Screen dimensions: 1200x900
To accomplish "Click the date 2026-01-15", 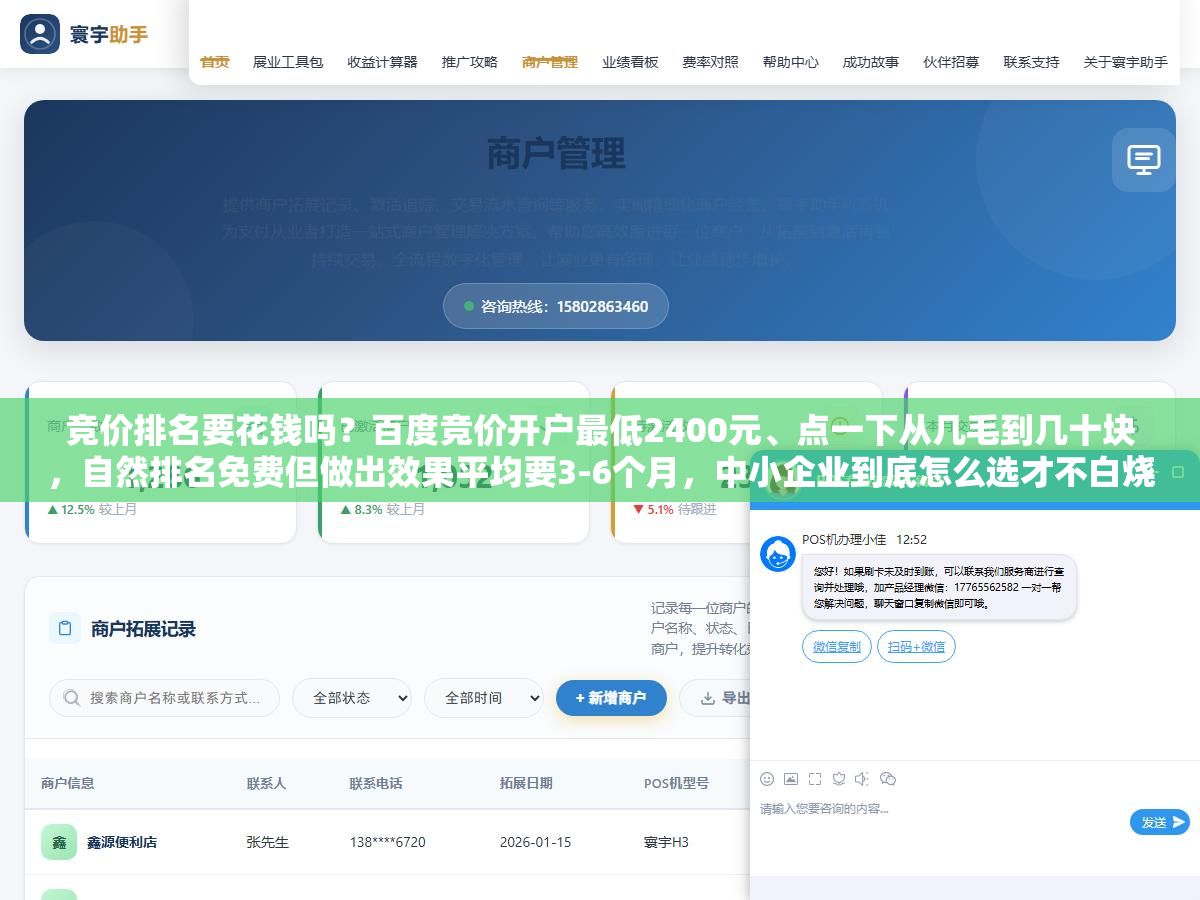I will (535, 842).
